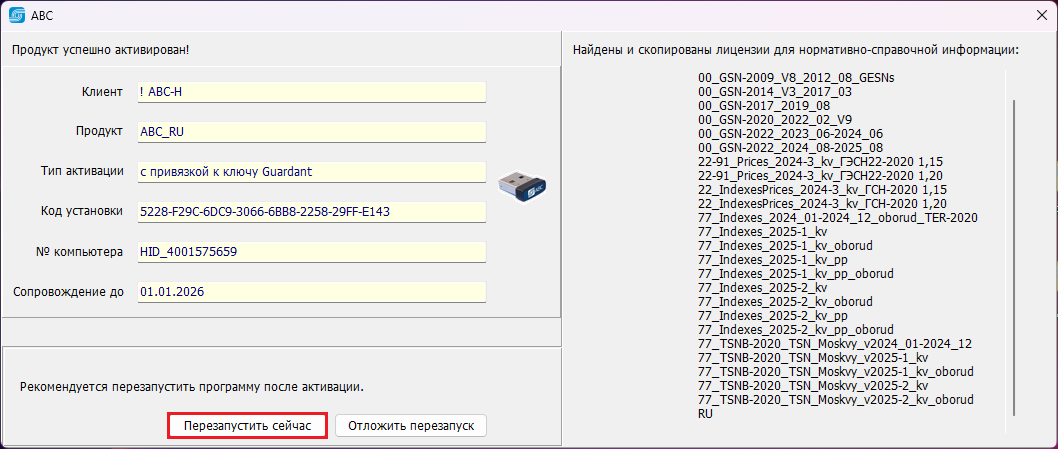Select license 77_Indexes_2025-2_kv_pp
The width and height of the screenshot is (1058, 449).
(x=773, y=316)
